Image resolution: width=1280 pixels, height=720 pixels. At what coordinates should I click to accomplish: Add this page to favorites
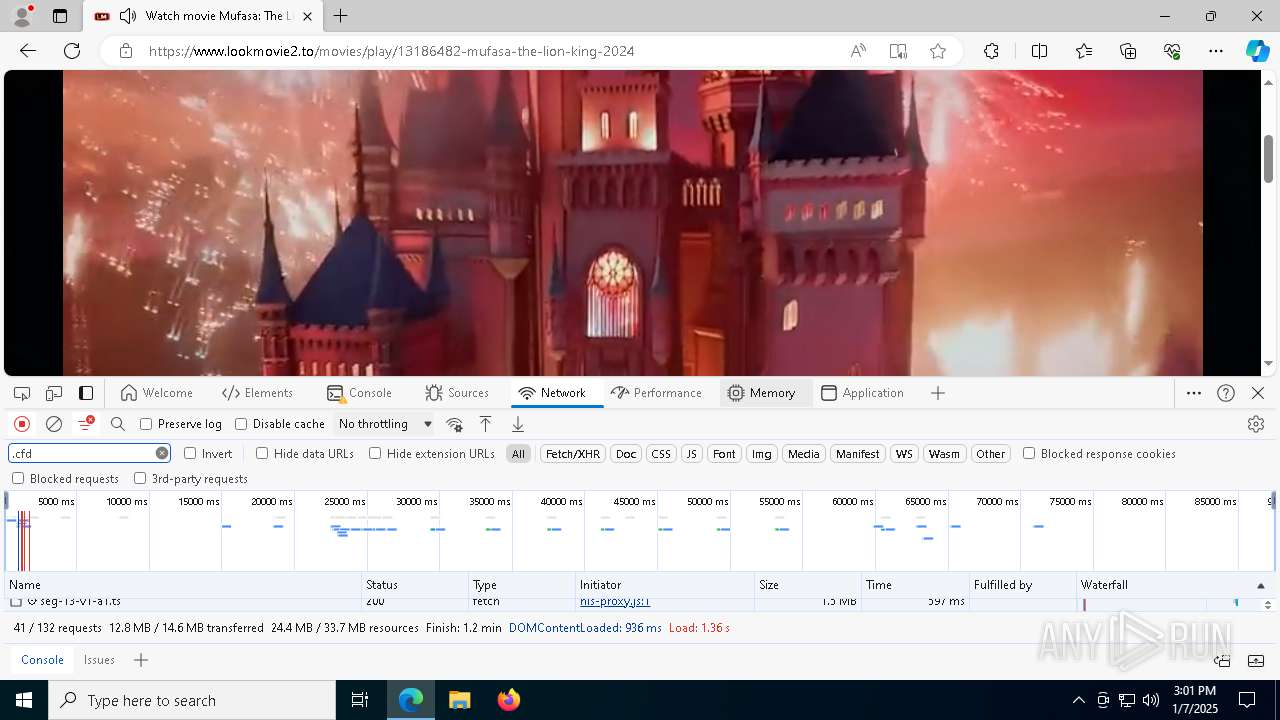(938, 51)
